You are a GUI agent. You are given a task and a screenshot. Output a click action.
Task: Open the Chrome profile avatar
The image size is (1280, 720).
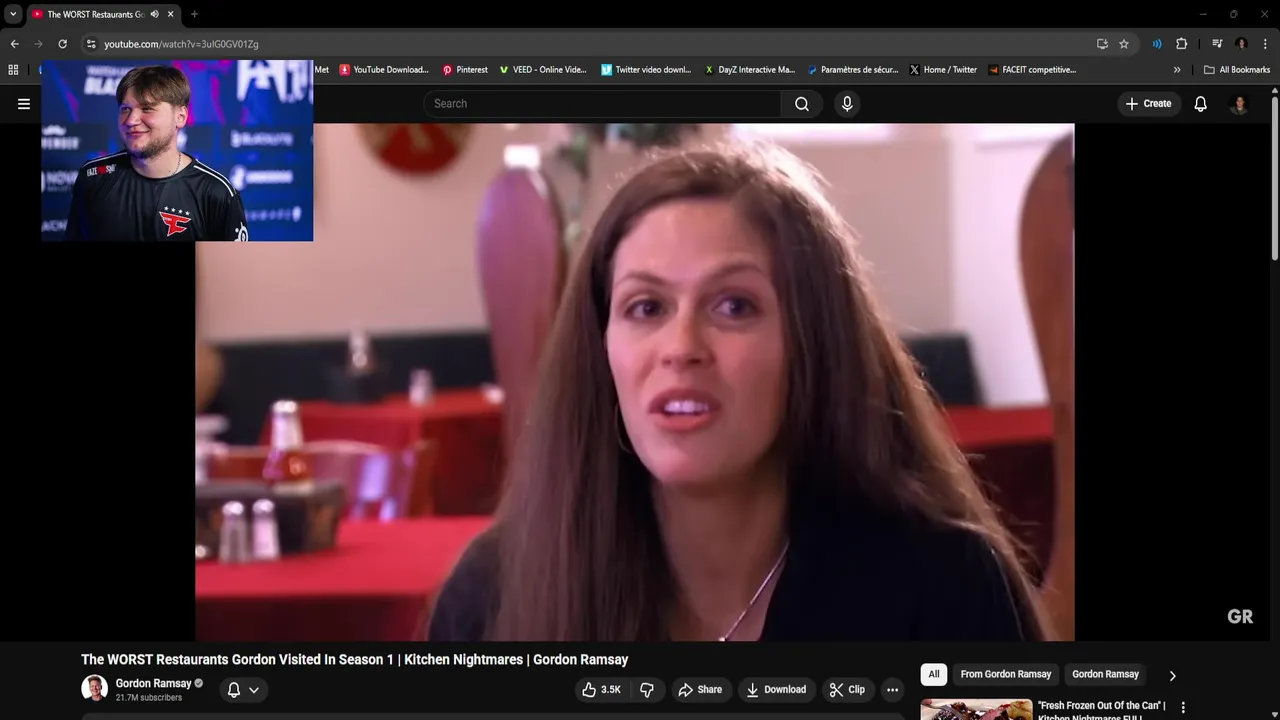click(1241, 44)
